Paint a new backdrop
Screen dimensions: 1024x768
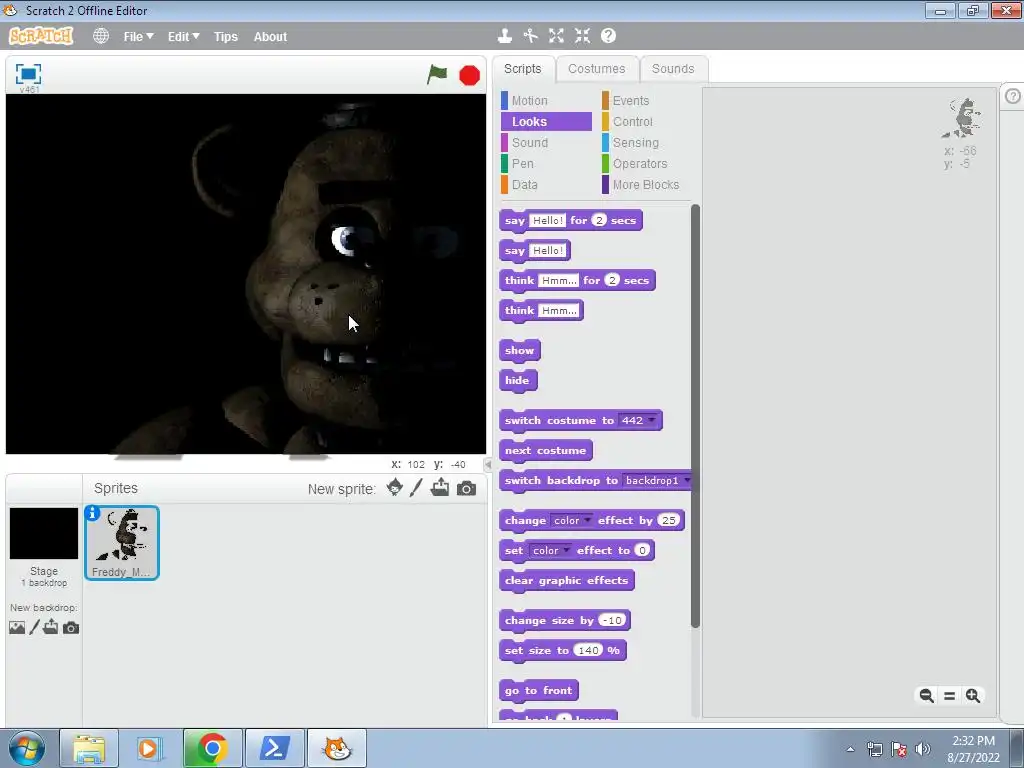point(35,627)
